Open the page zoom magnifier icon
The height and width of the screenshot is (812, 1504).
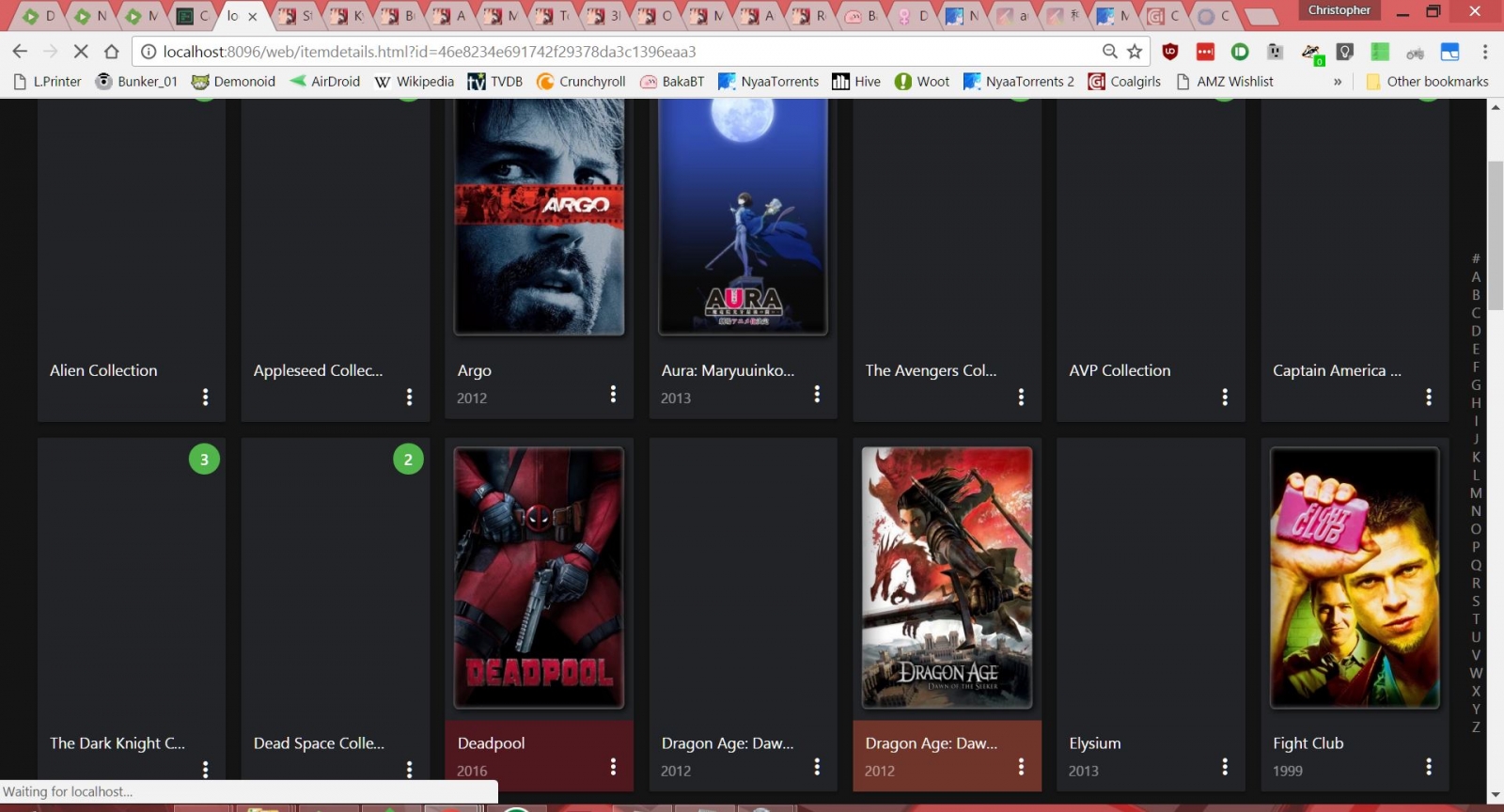click(x=1109, y=52)
